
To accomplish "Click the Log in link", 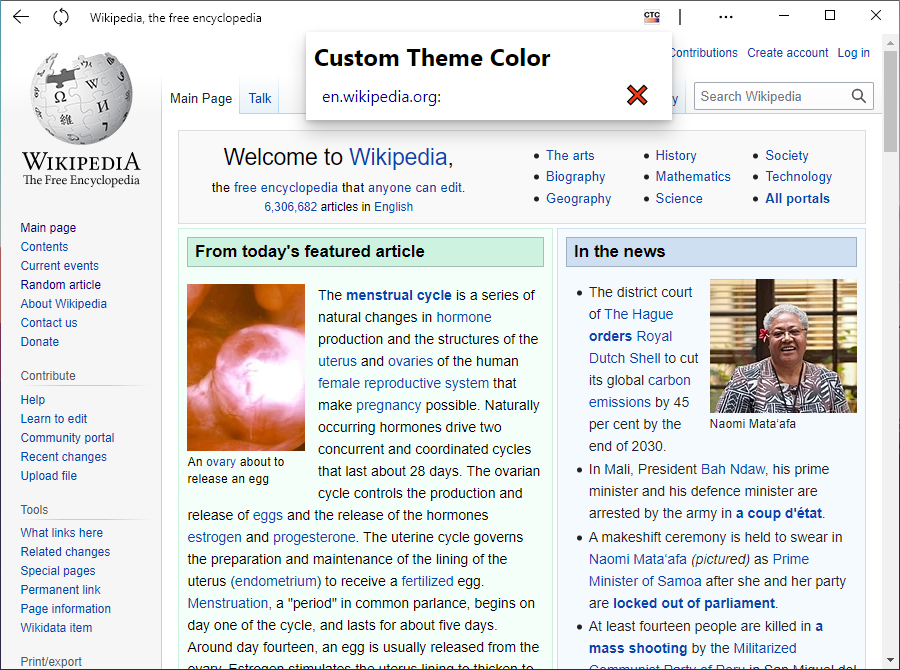I will pyautogui.click(x=853, y=52).
